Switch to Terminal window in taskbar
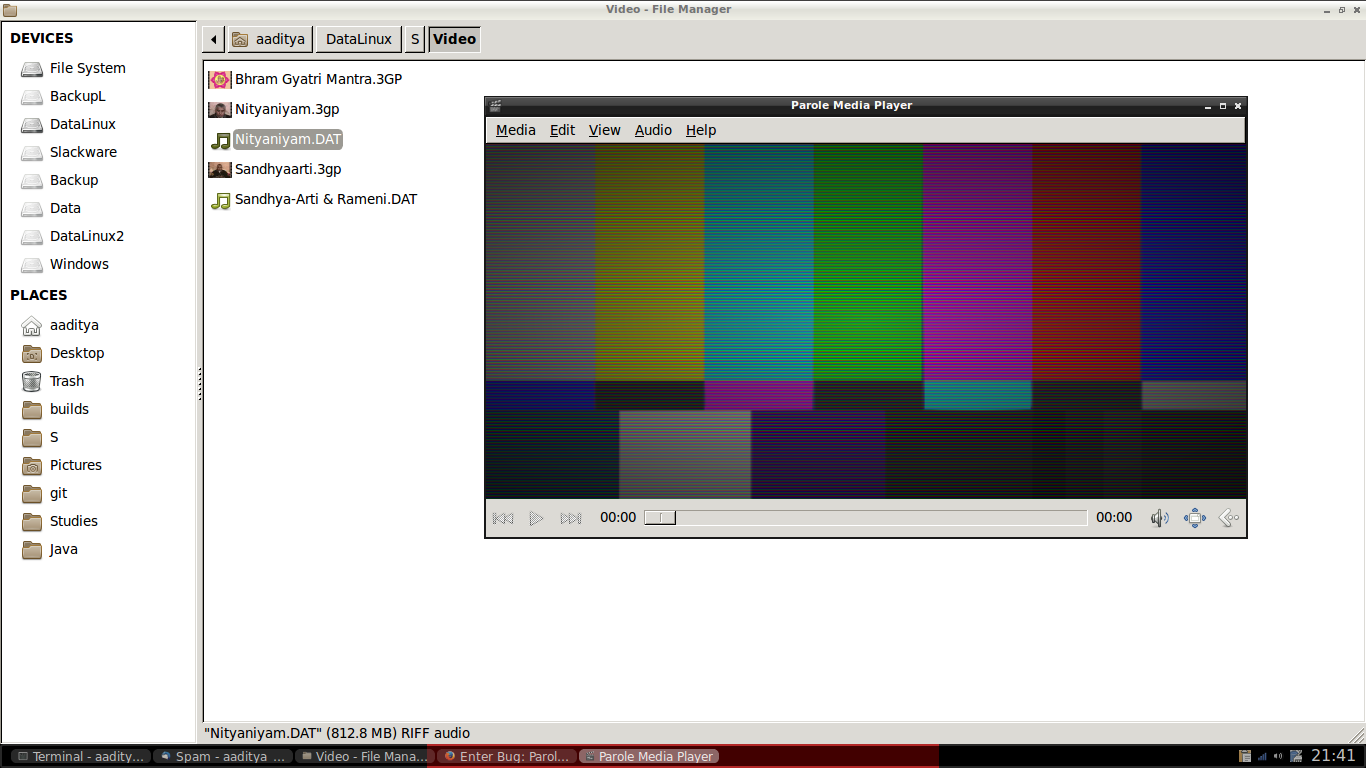 77,757
